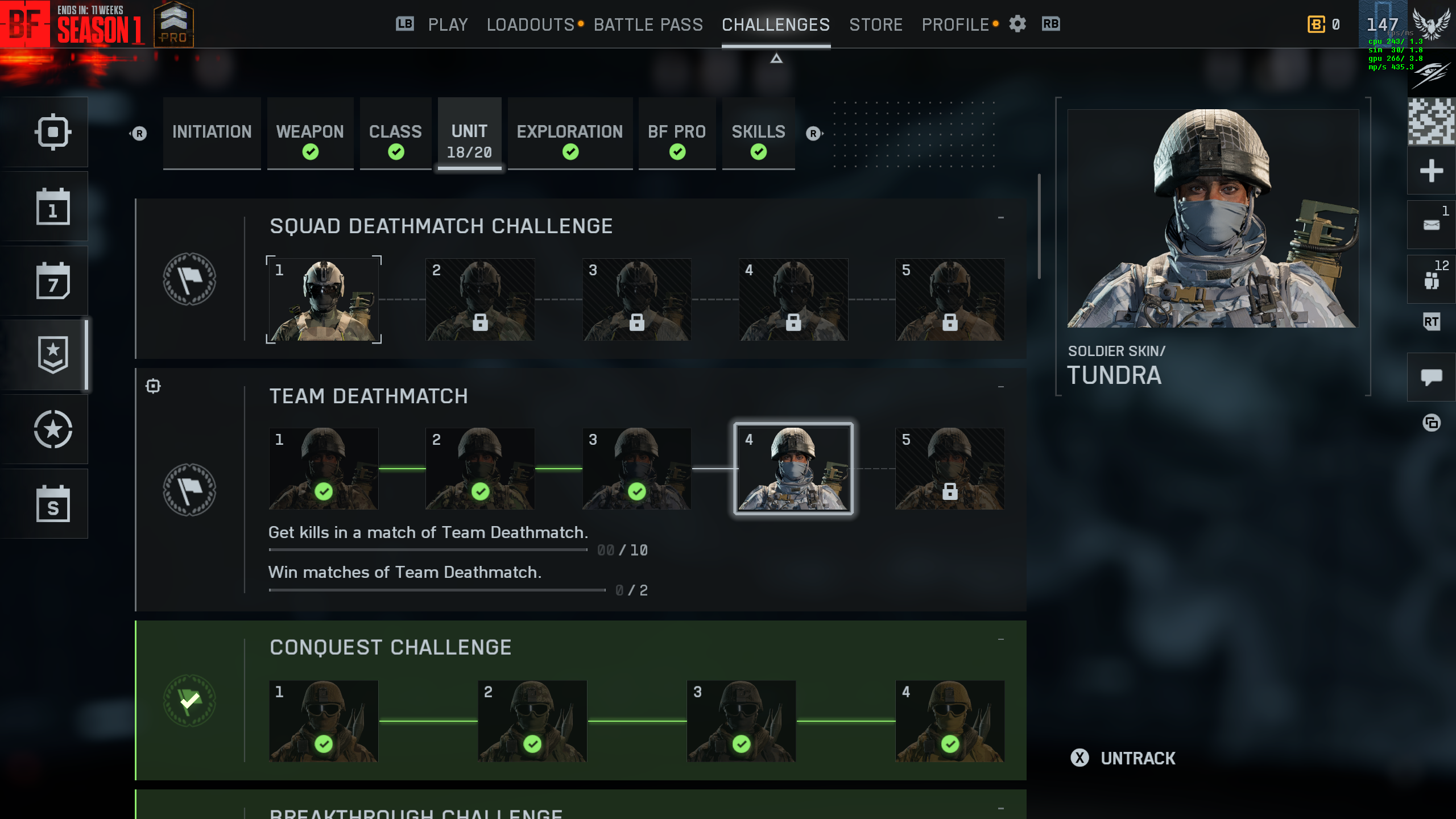1456x819 pixels.
Task: Collapse the Conquest Challenge section
Action: point(1001,639)
